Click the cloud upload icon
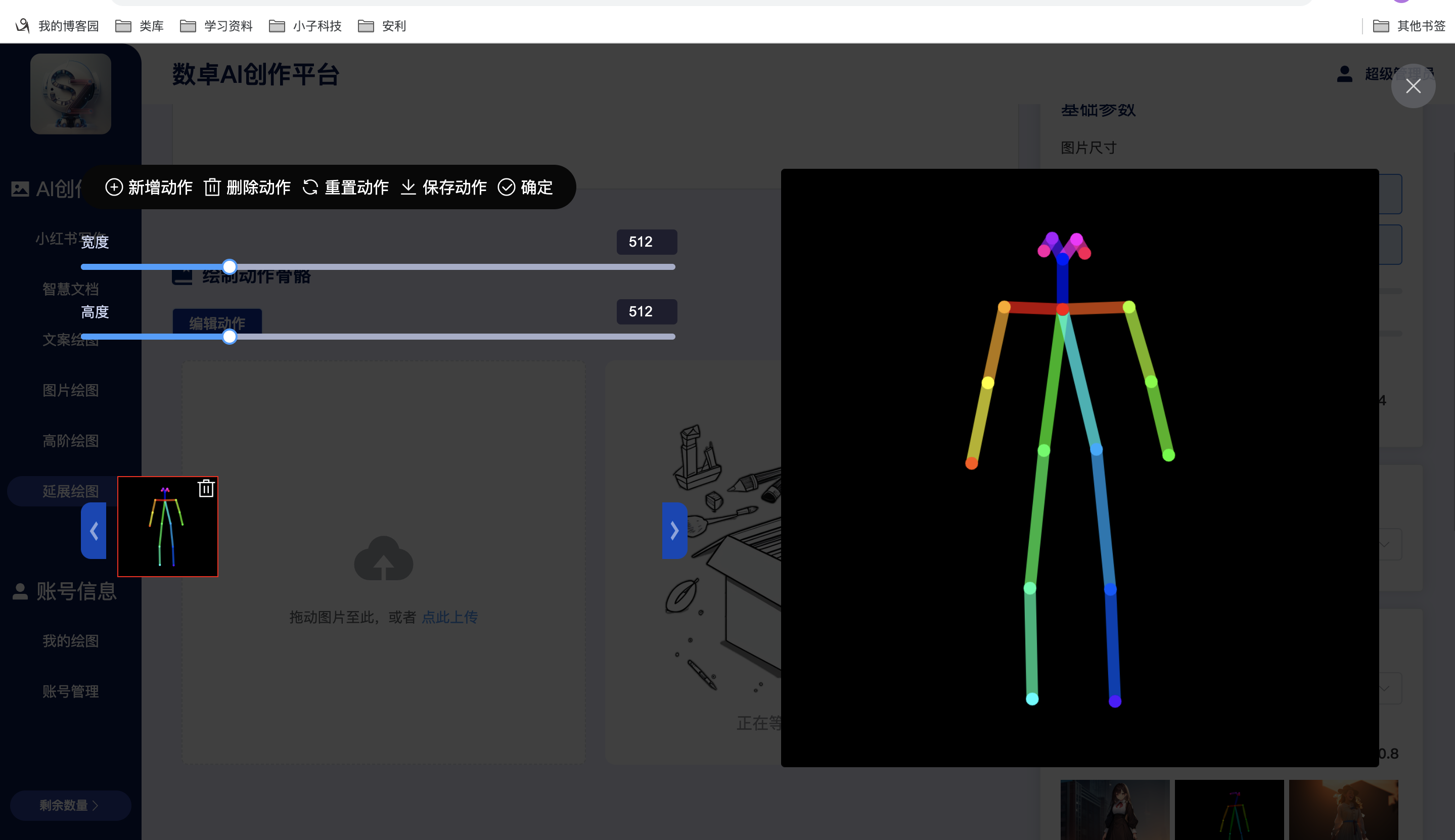The image size is (1455, 840). point(384,558)
